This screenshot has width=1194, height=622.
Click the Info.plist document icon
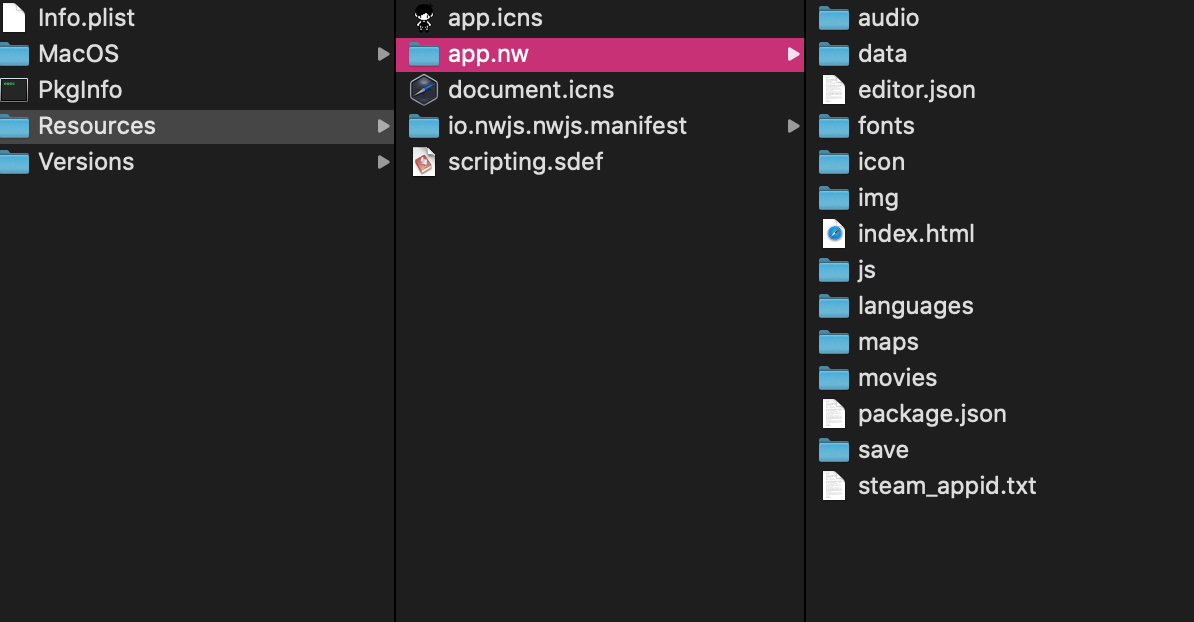click(x=14, y=18)
